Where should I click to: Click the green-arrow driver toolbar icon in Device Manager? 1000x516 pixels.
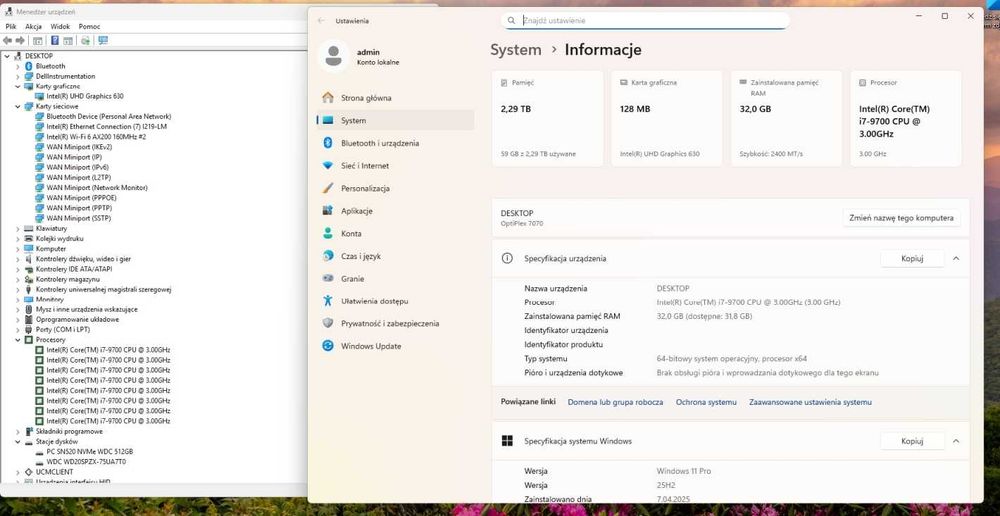pos(85,41)
